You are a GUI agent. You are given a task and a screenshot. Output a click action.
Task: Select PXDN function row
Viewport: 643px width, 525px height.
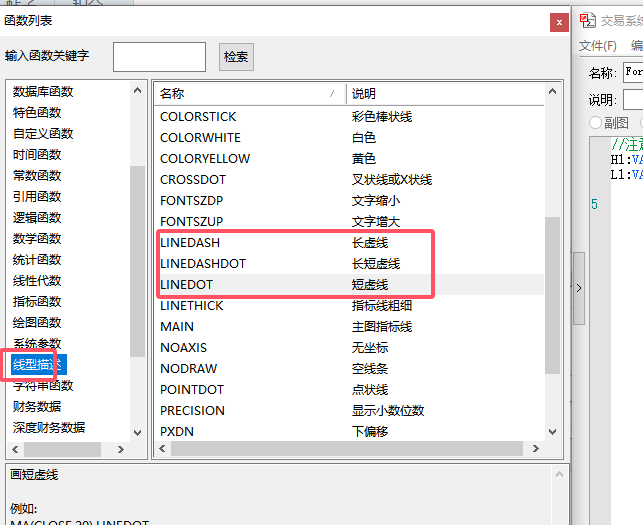[x=349, y=431]
